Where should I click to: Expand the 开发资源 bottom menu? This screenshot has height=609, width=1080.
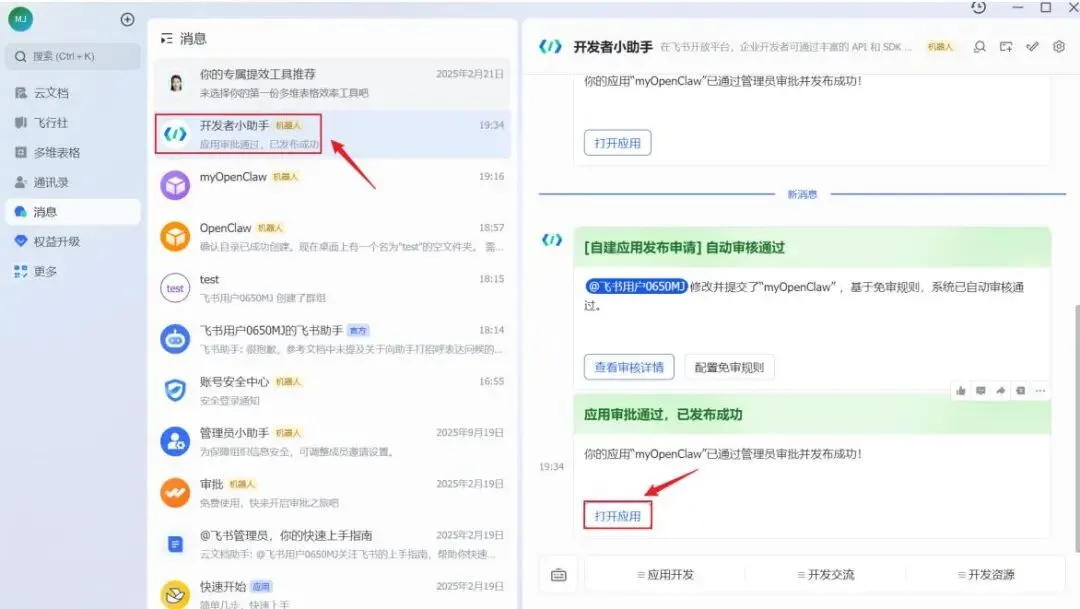point(986,575)
